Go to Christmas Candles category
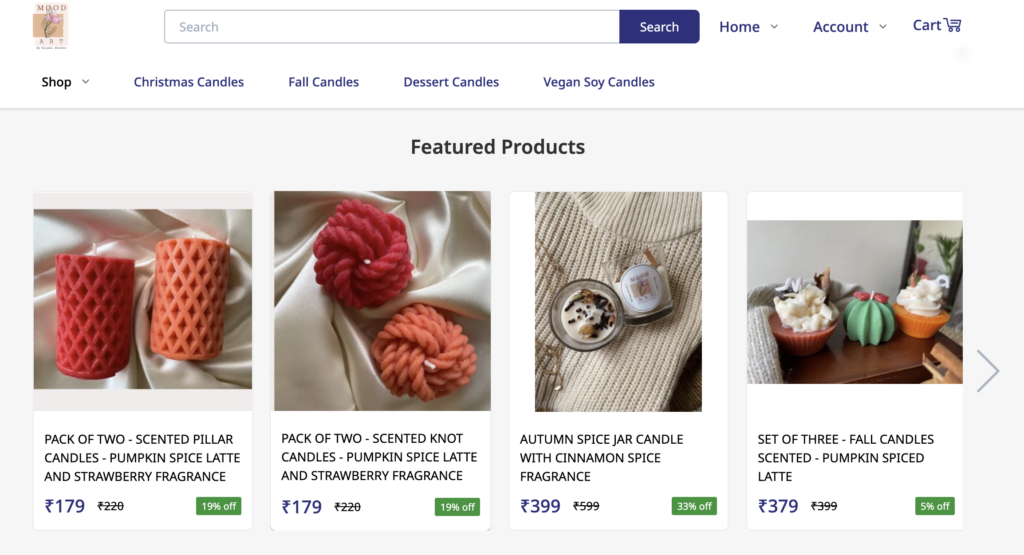Viewport: 1024px width, 555px height. (x=189, y=82)
